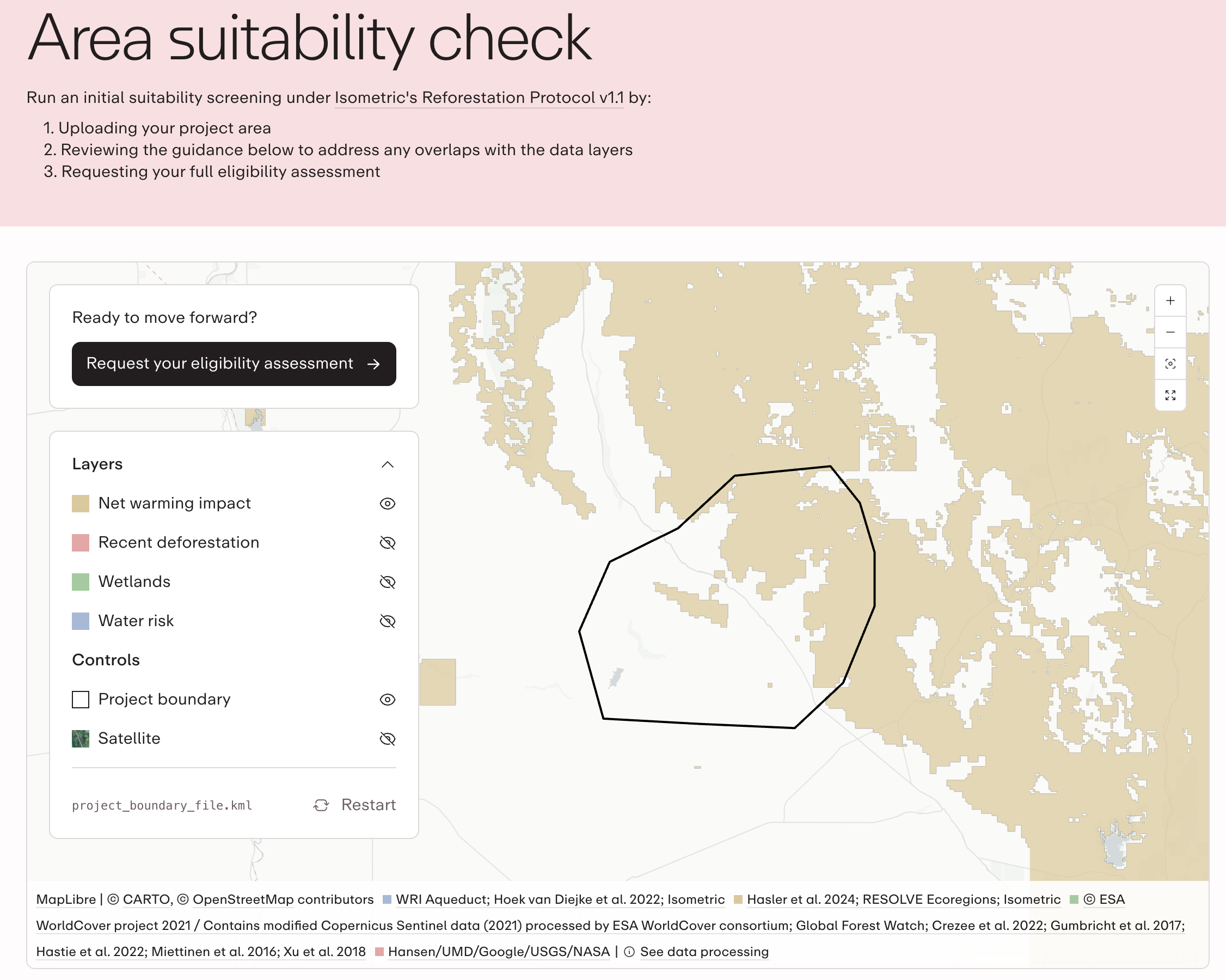Image resolution: width=1226 pixels, height=980 pixels.
Task: Hide the Net warming impact layer
Action: point(387,504)
